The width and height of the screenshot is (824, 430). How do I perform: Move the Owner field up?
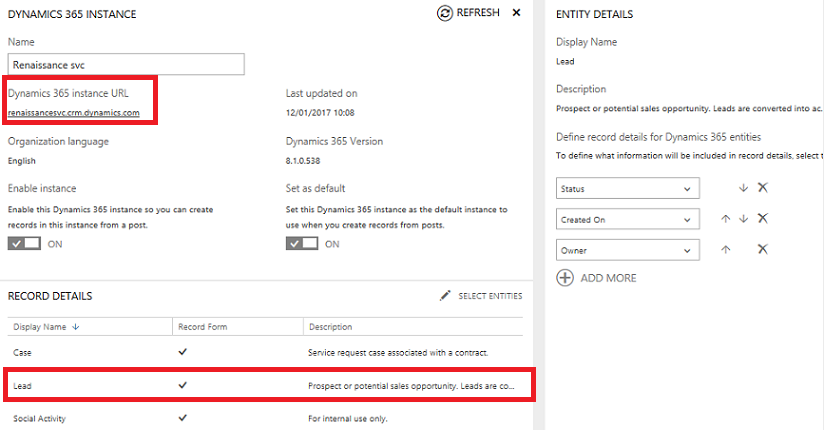click(726, 250)
